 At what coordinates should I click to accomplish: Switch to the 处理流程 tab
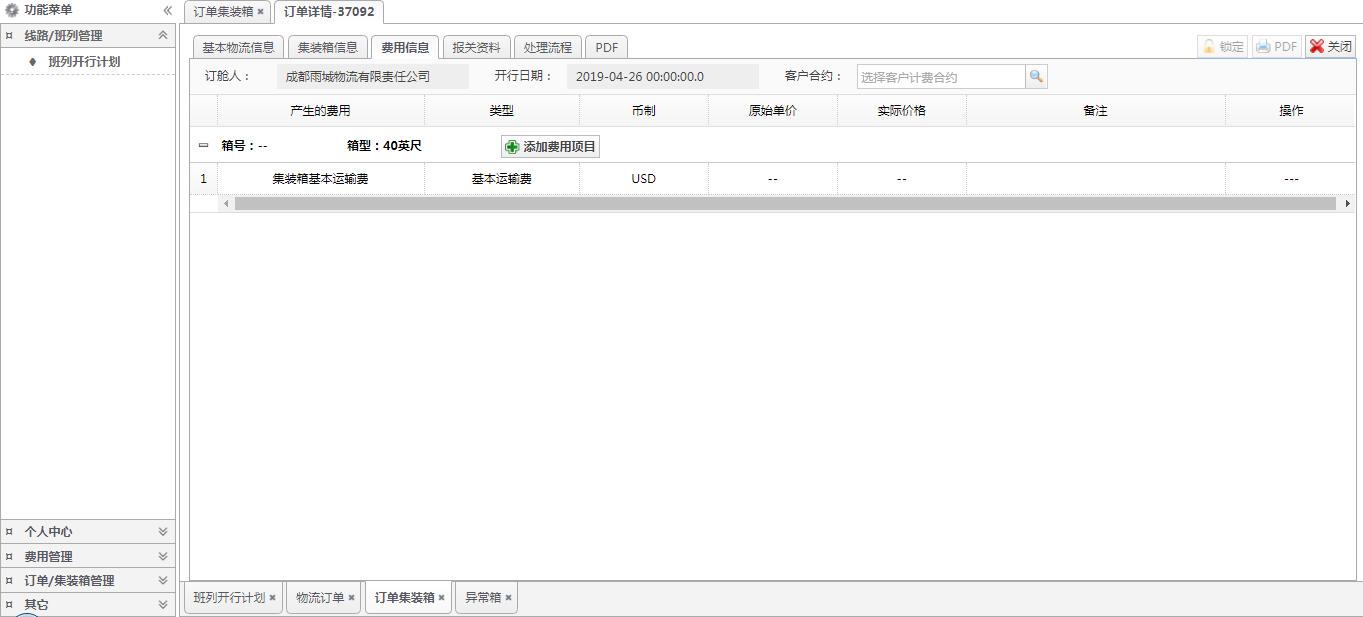pos(548,47)
